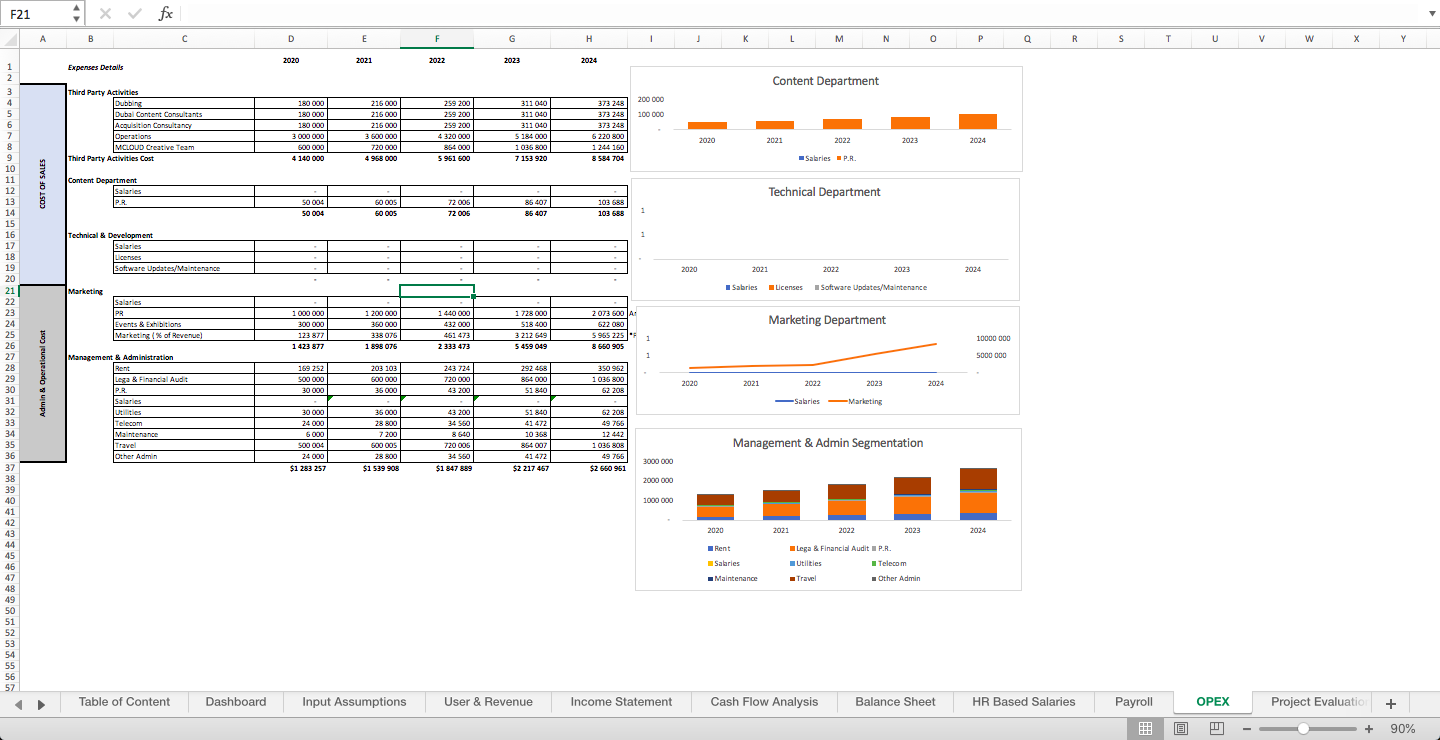1440x740 pixels.
Task: Open the Table of Content sheet tab
Action: tap(124, 702)
